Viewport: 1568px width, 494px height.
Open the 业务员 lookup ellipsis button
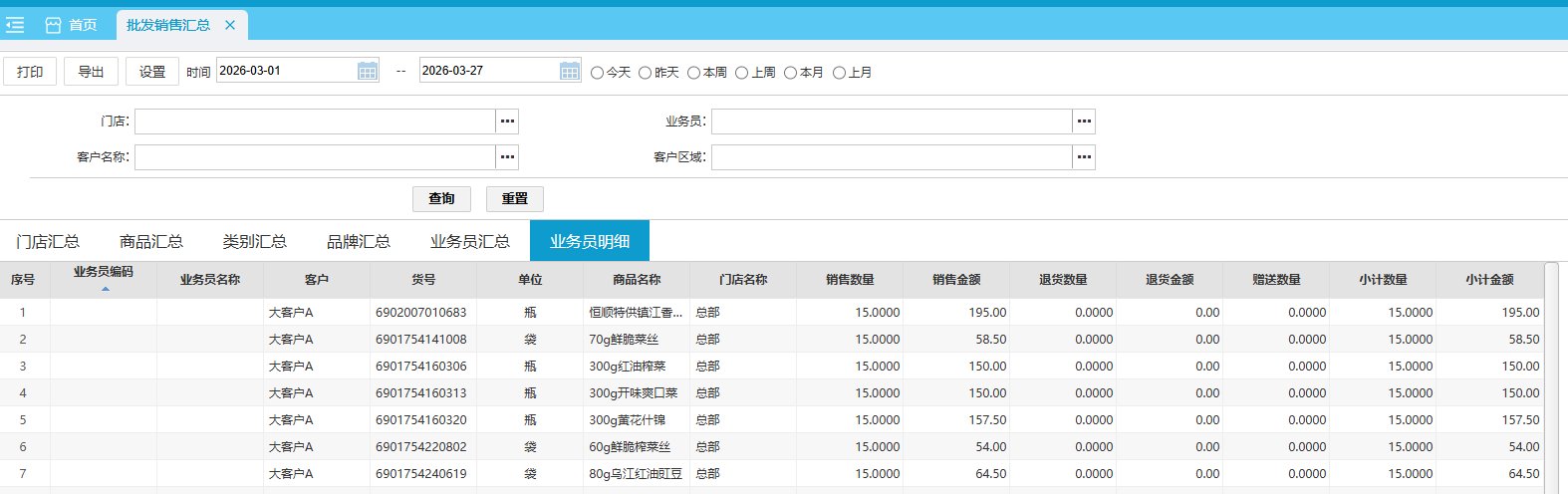click(x=1084, y=122)
